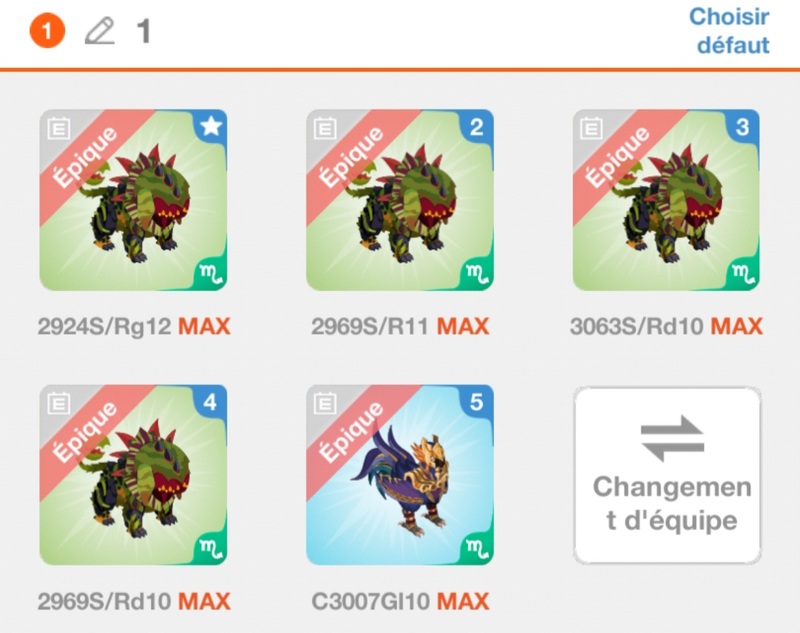Select the blue rooster monster thumbnail

400,475
